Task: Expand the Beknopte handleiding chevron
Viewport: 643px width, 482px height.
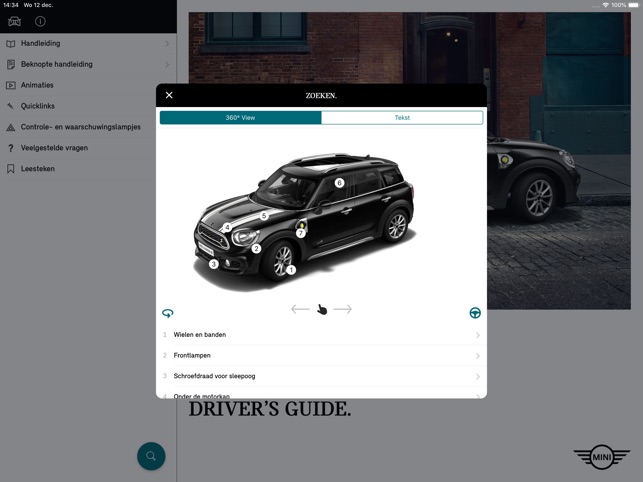Action: (x=167, y=64)
